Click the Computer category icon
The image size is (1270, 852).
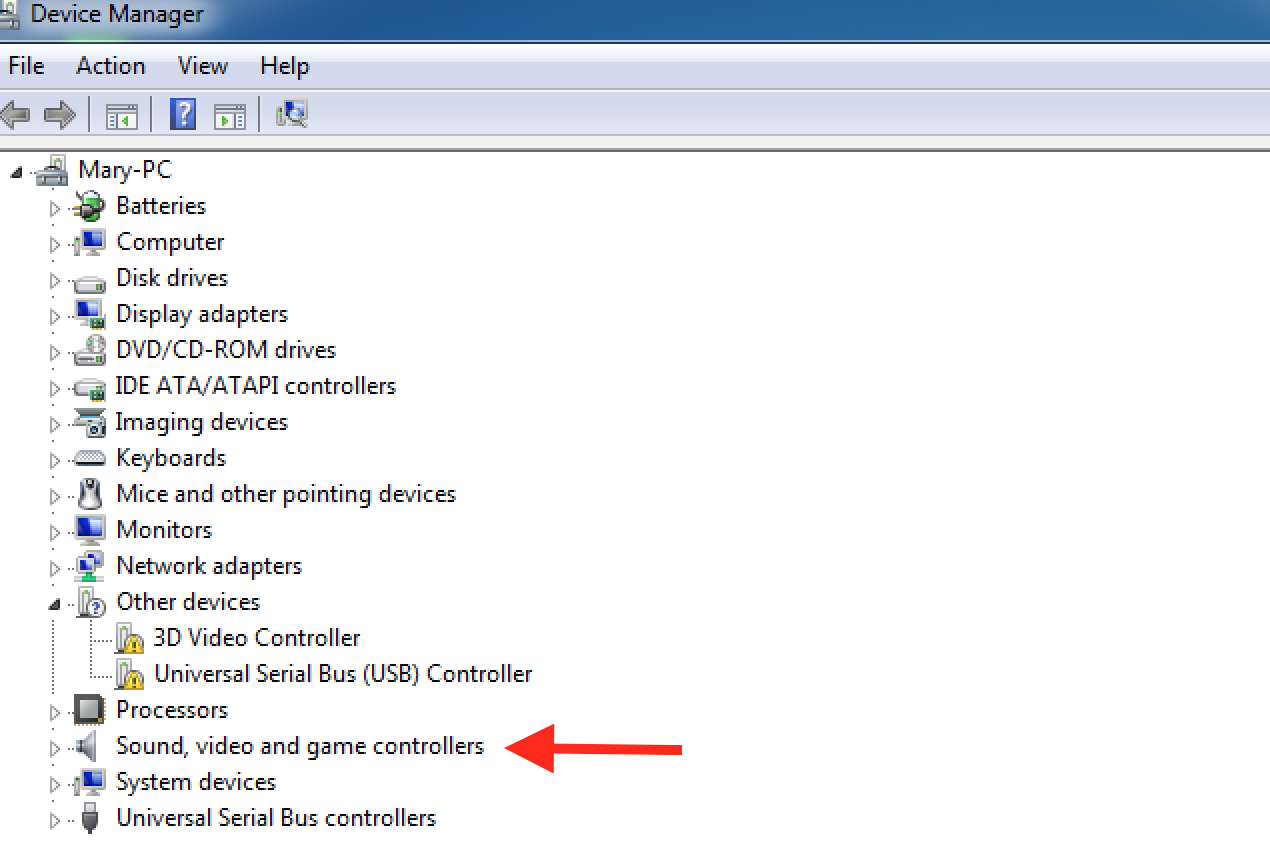click(89, 243)
